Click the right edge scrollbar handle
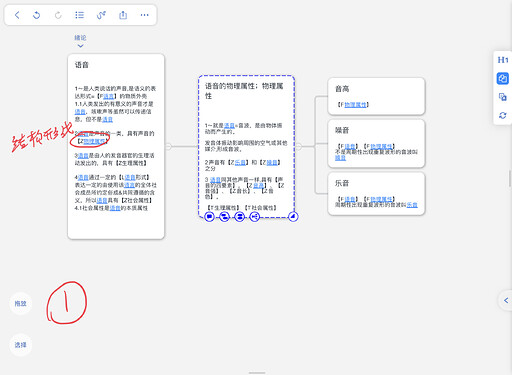 [510, 178]
